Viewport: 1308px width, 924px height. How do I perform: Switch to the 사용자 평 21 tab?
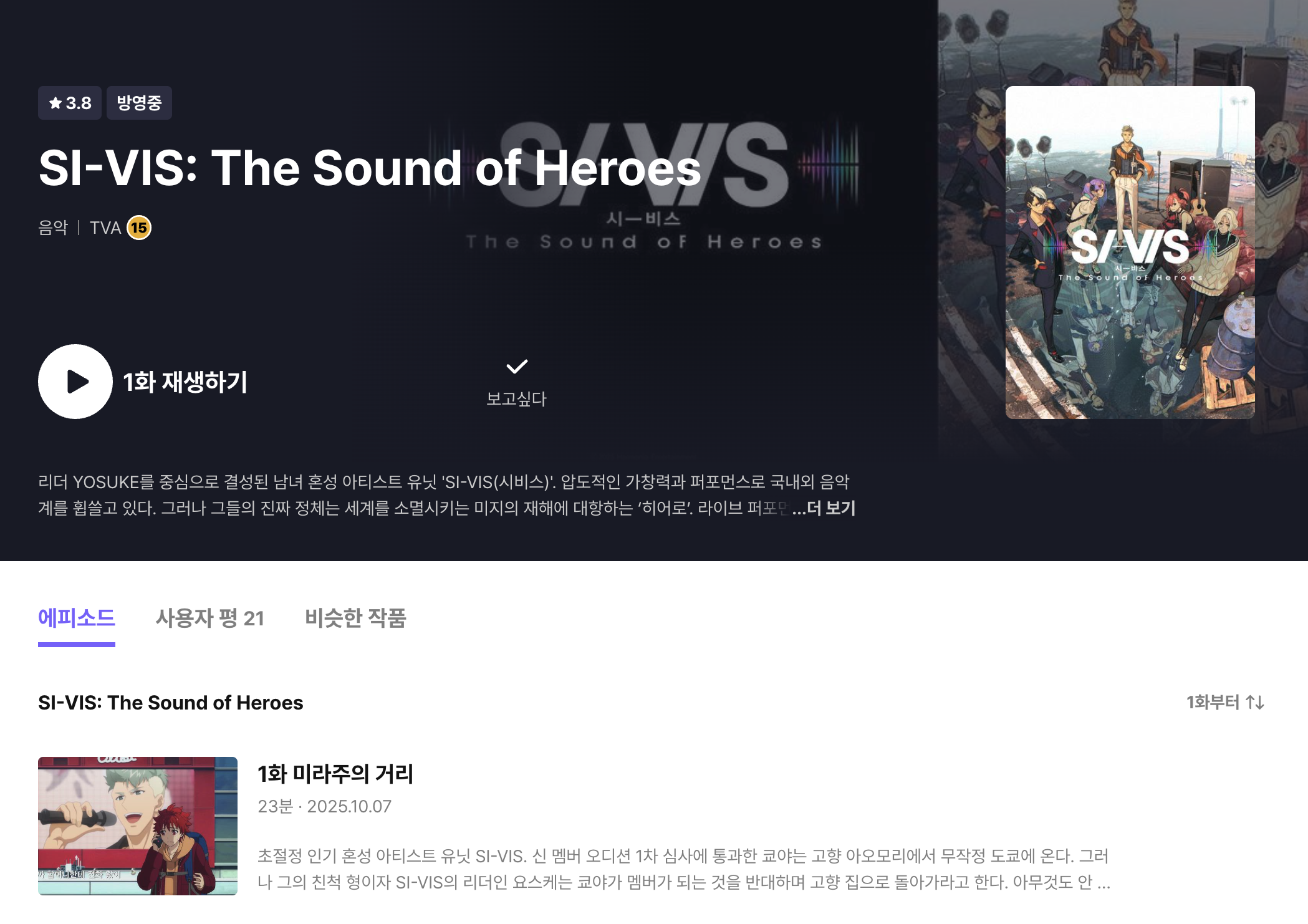210,618
